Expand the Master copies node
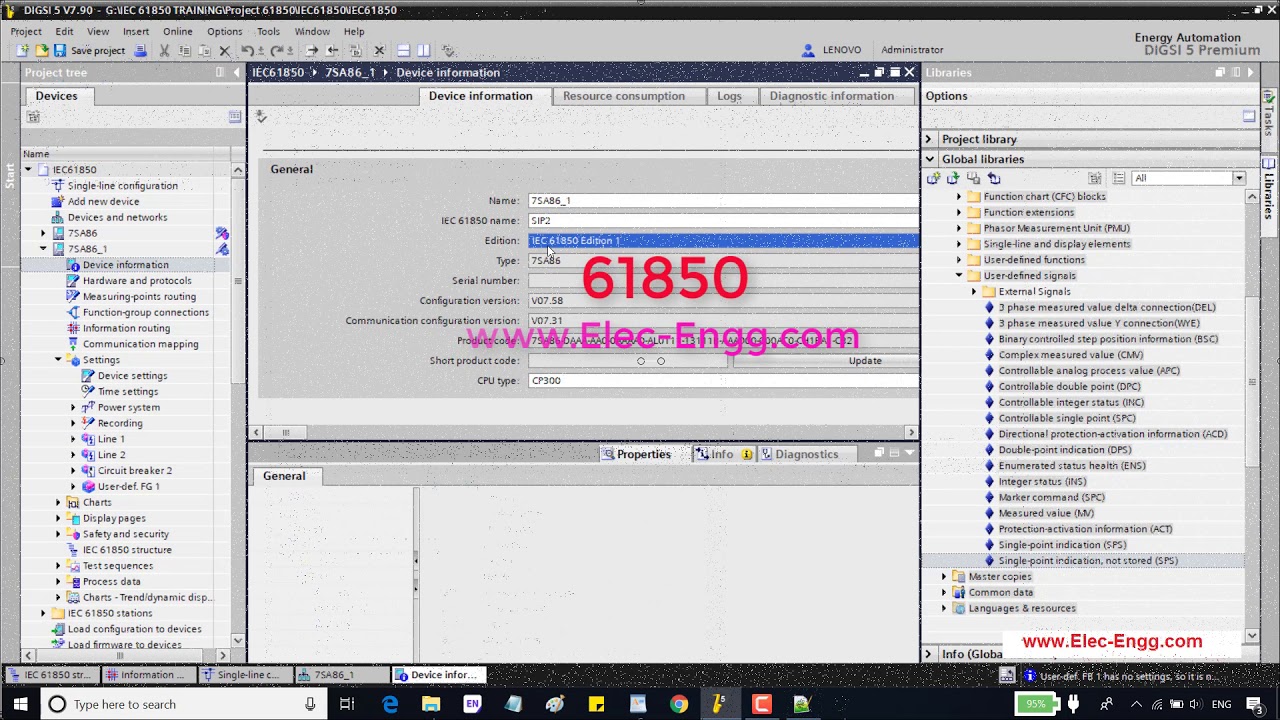1280x720 pixels. coord(944,576)
